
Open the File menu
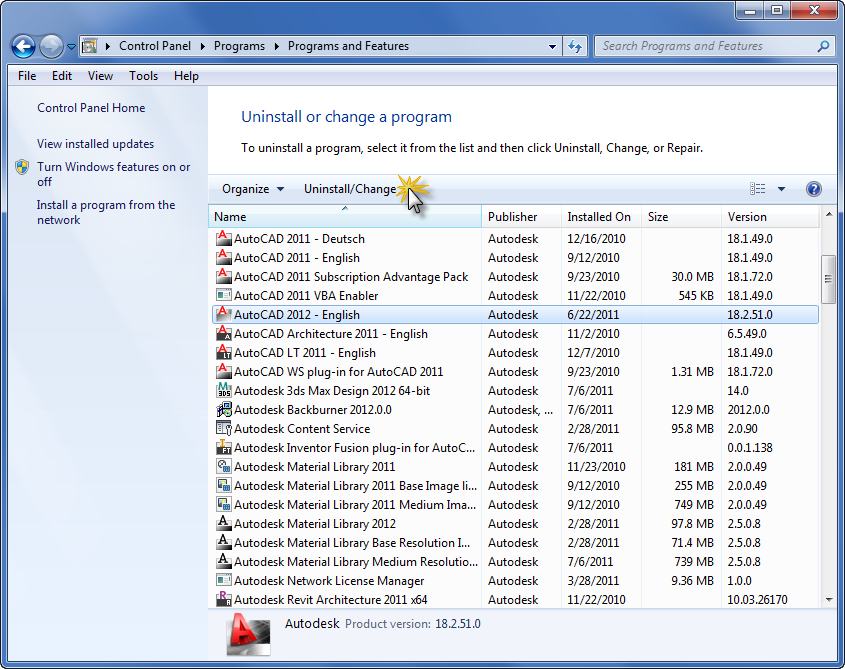tap(27, 76)
